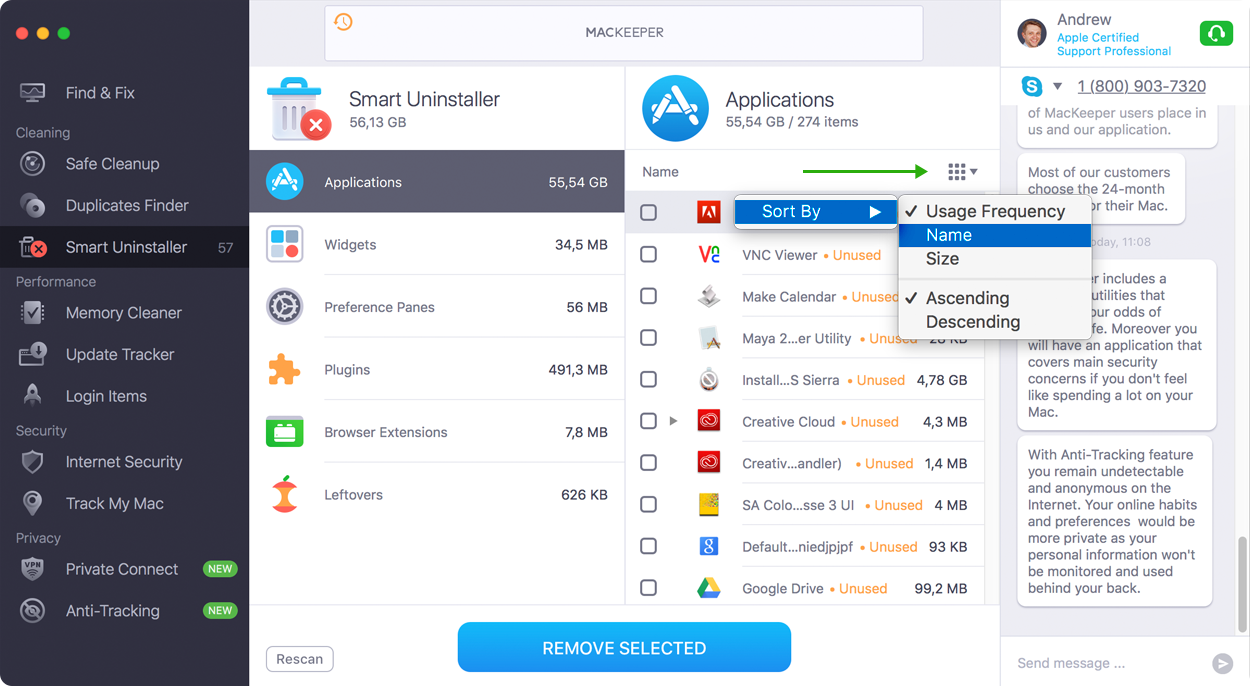
Task: Tick the checkbox for Default...niedjpjpf
Action: (649, 546)
